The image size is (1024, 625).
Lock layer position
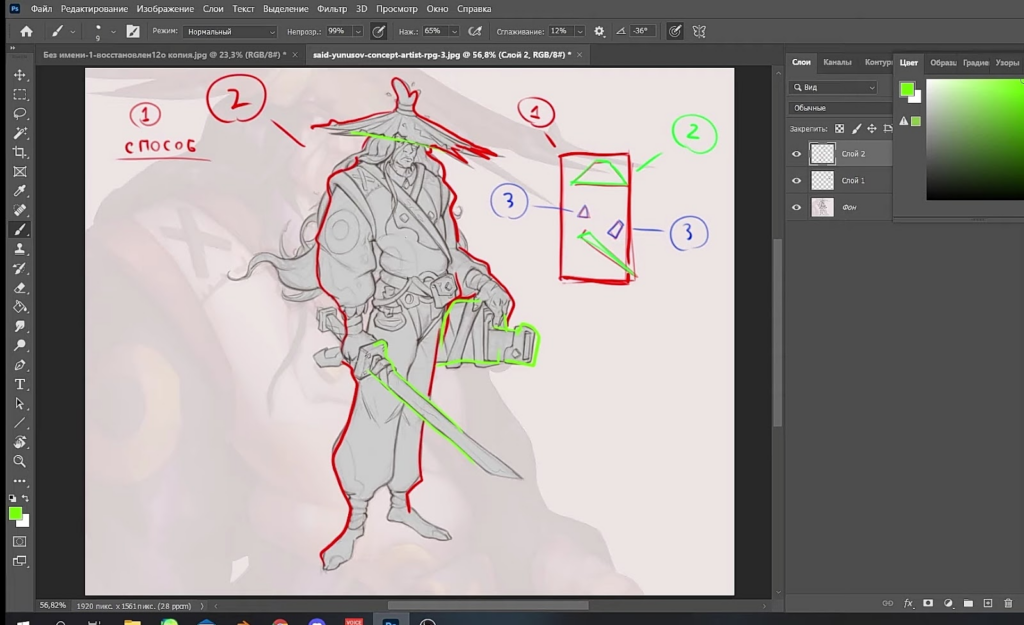tap(872, 129)
